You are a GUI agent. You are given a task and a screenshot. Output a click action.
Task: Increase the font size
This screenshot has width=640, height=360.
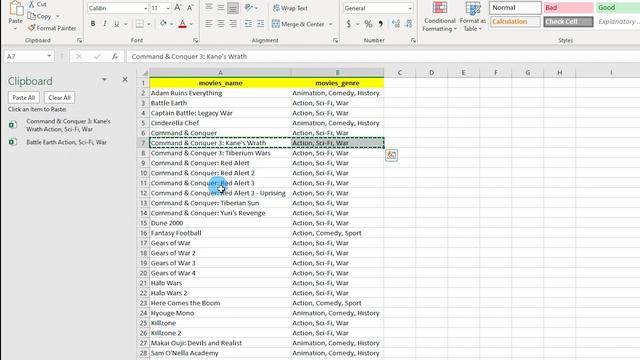(178, 8)
